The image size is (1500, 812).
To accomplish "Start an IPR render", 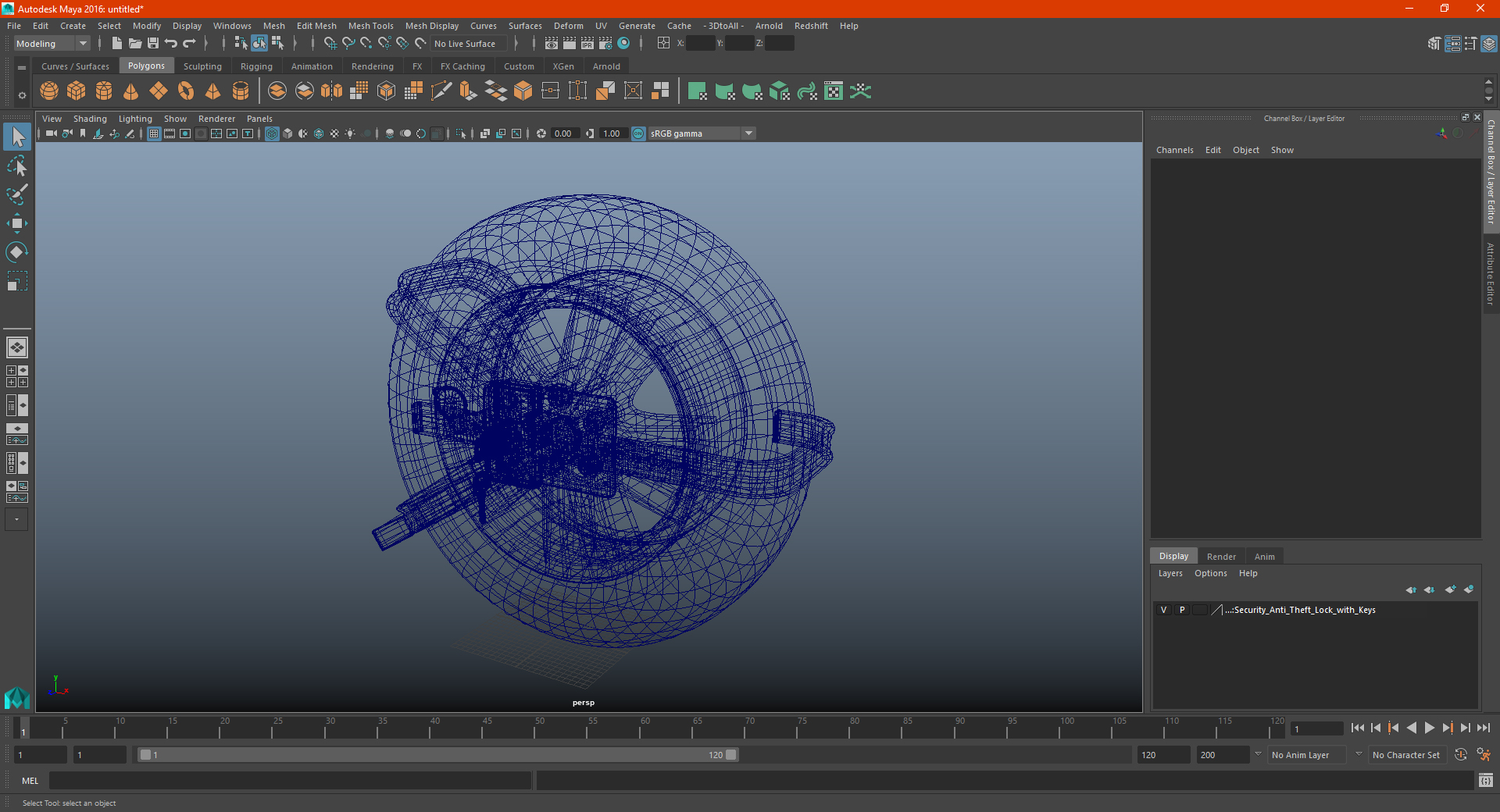I will pos(587,44).
